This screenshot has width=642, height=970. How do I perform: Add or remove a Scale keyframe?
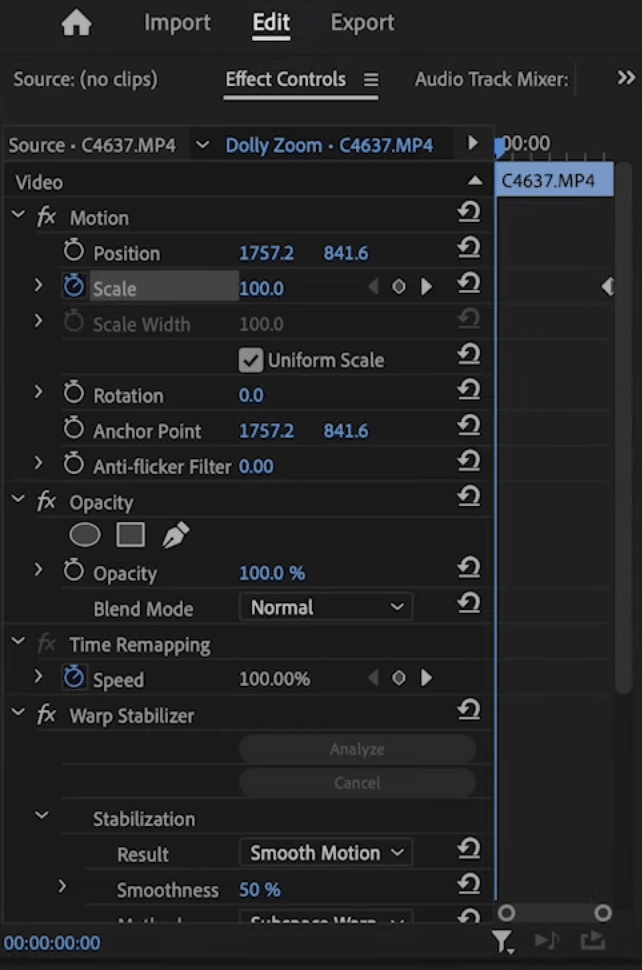pyautogui.click(x=399, y=287)
